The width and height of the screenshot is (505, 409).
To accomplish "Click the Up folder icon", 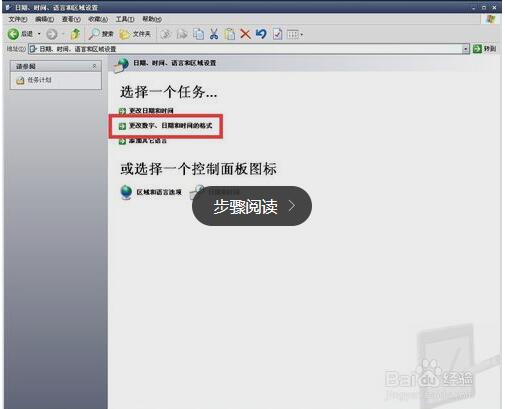I will click(76, 34).
